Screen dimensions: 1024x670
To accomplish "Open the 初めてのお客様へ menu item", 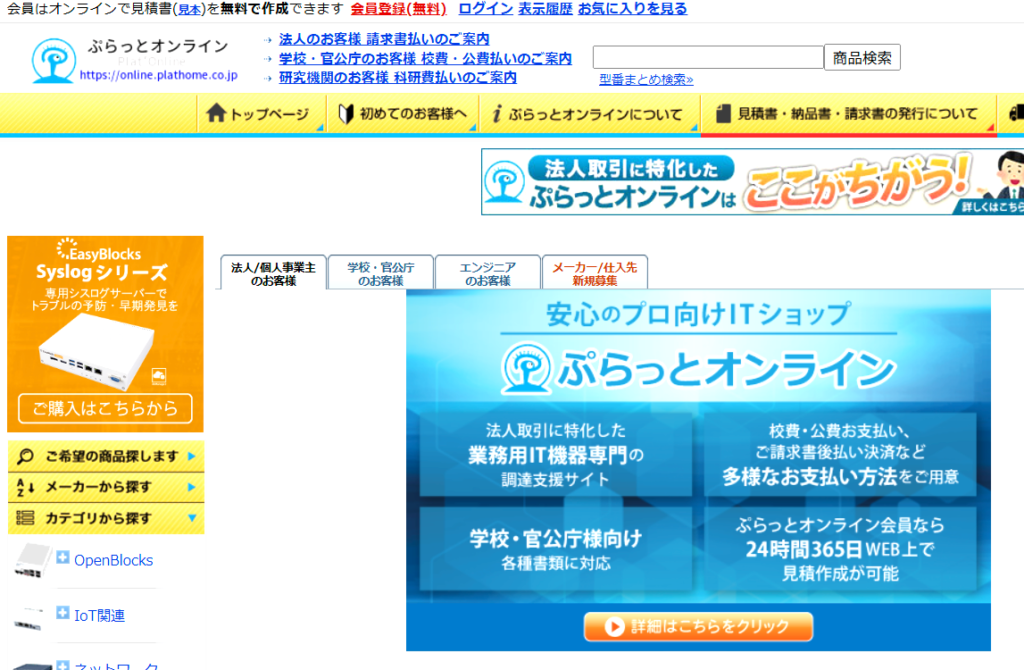I will click(402, 114).
